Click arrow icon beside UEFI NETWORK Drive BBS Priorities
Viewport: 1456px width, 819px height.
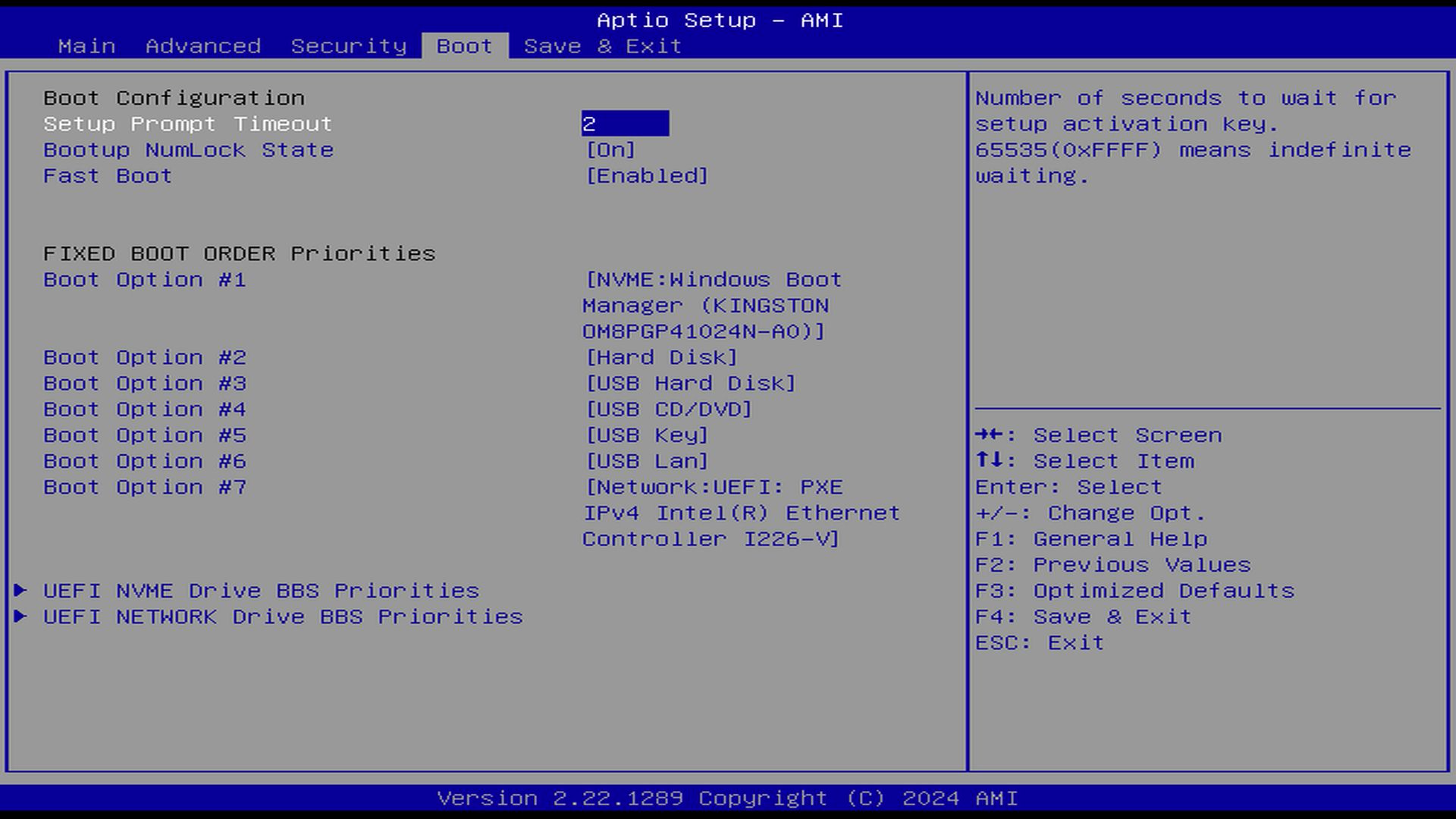pos(20,616)
